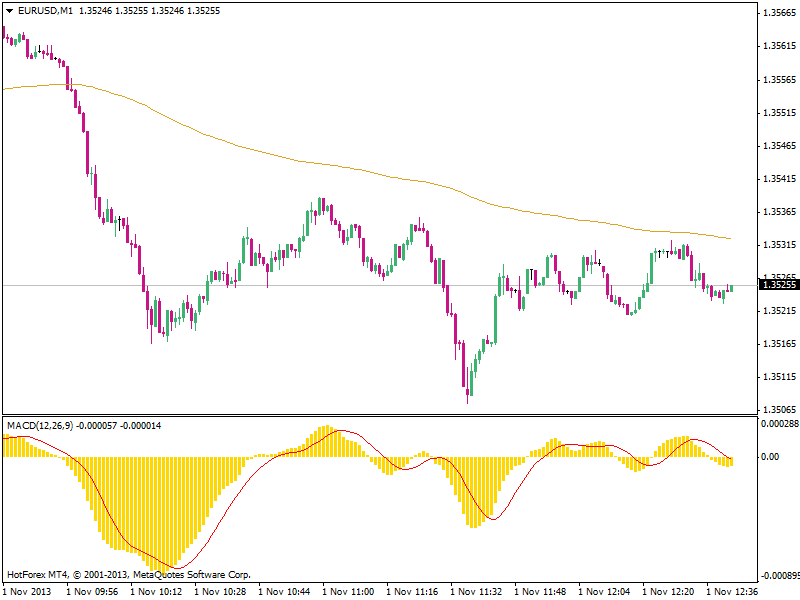Click price scale label 1.35465
This screenshot has height=600, width=800.
tap(779, 146)
